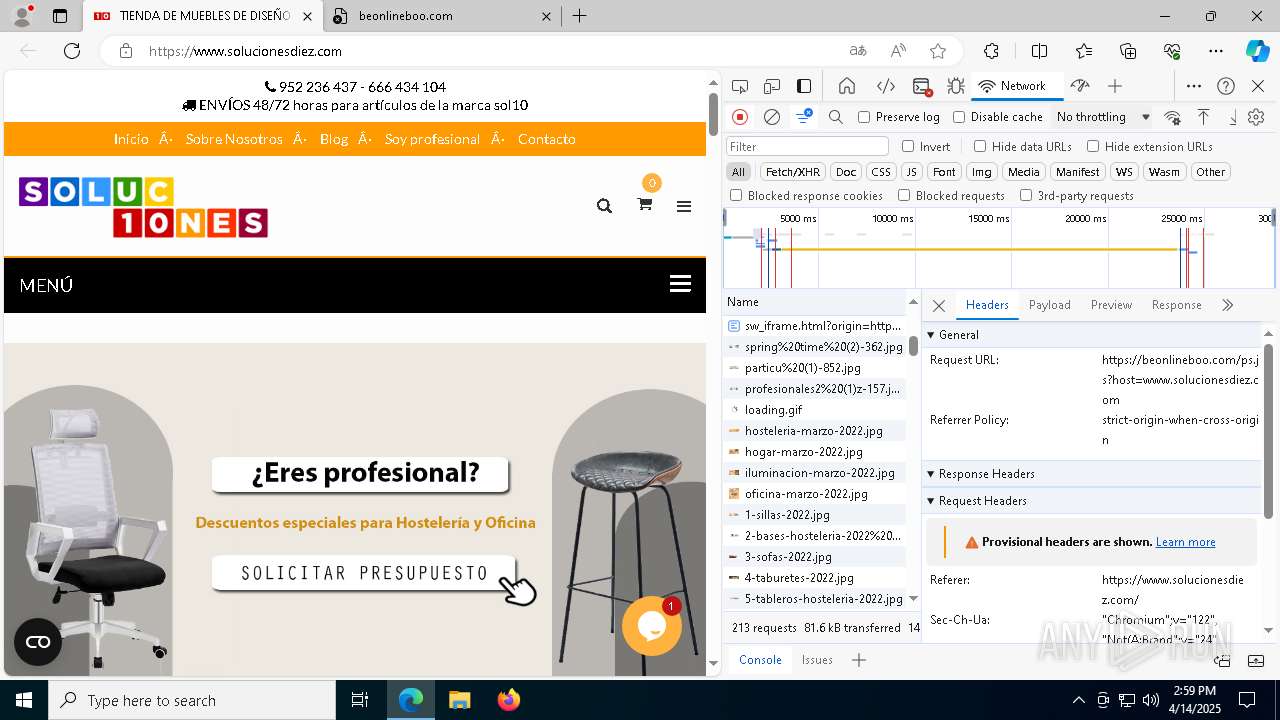Open the Inspect element tool in DevTools
This screenshot has width=1280, height=720.
tap(740, 86)
